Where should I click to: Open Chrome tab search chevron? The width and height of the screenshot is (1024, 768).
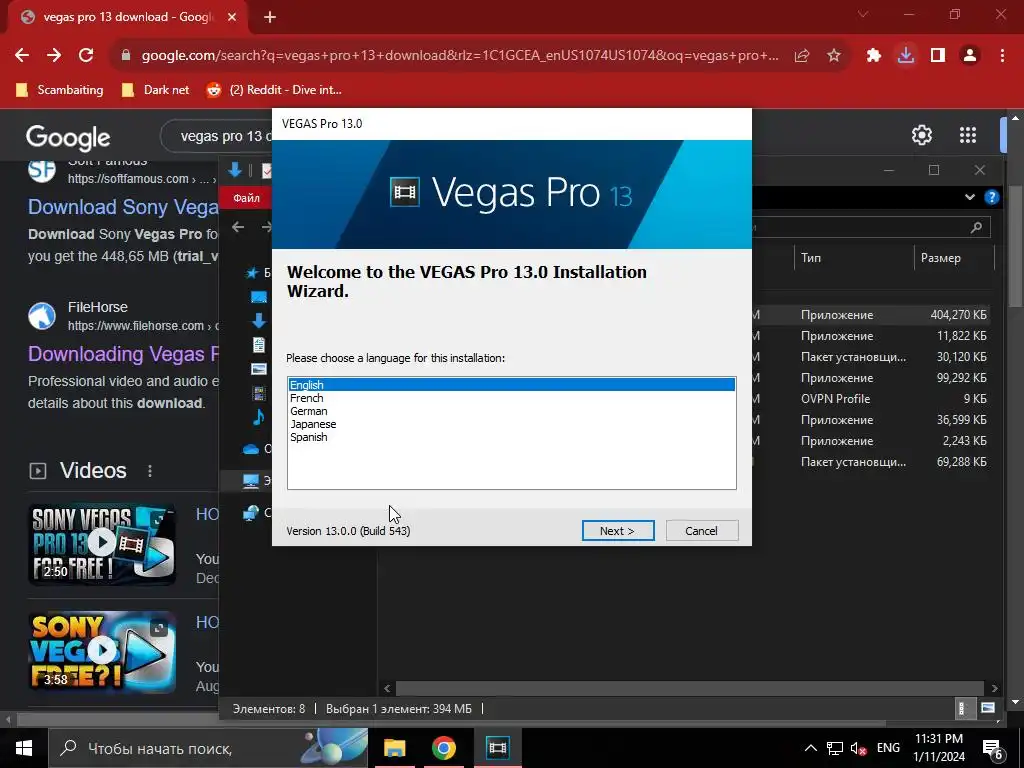(863, 14)
